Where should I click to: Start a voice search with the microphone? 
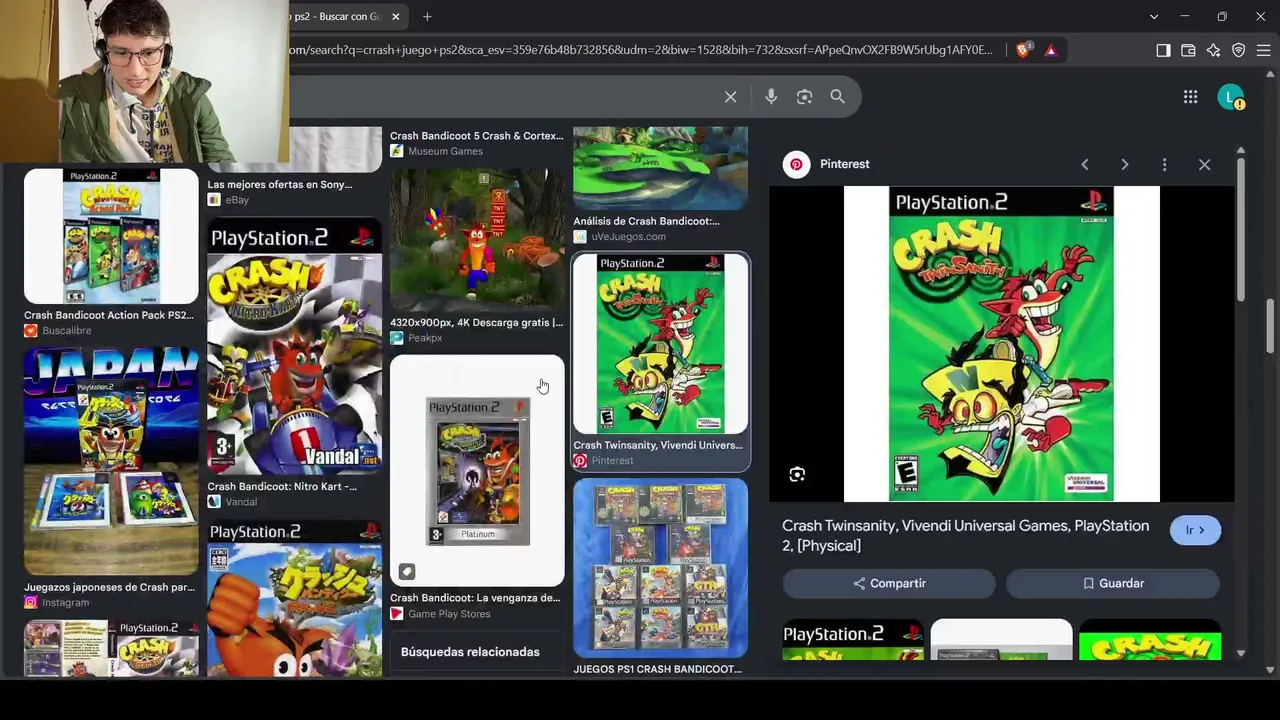(771, 97)
